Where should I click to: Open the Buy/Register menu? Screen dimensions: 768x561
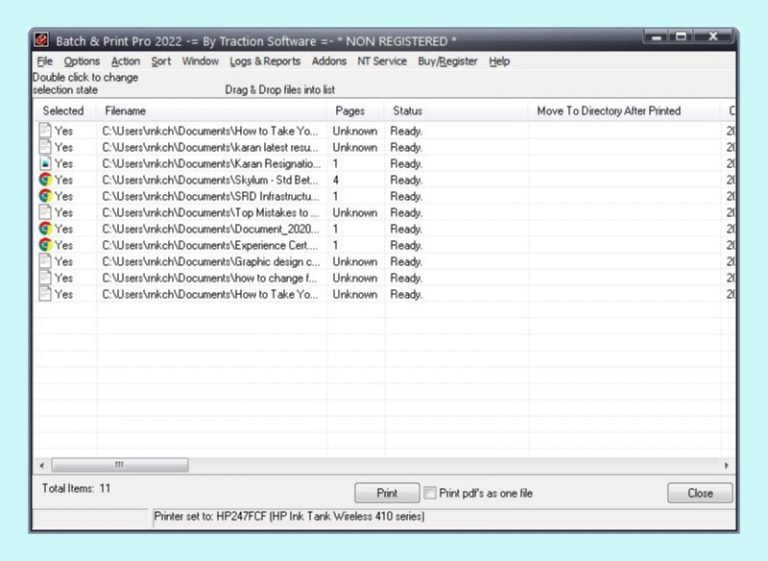[x=448, y=61]
